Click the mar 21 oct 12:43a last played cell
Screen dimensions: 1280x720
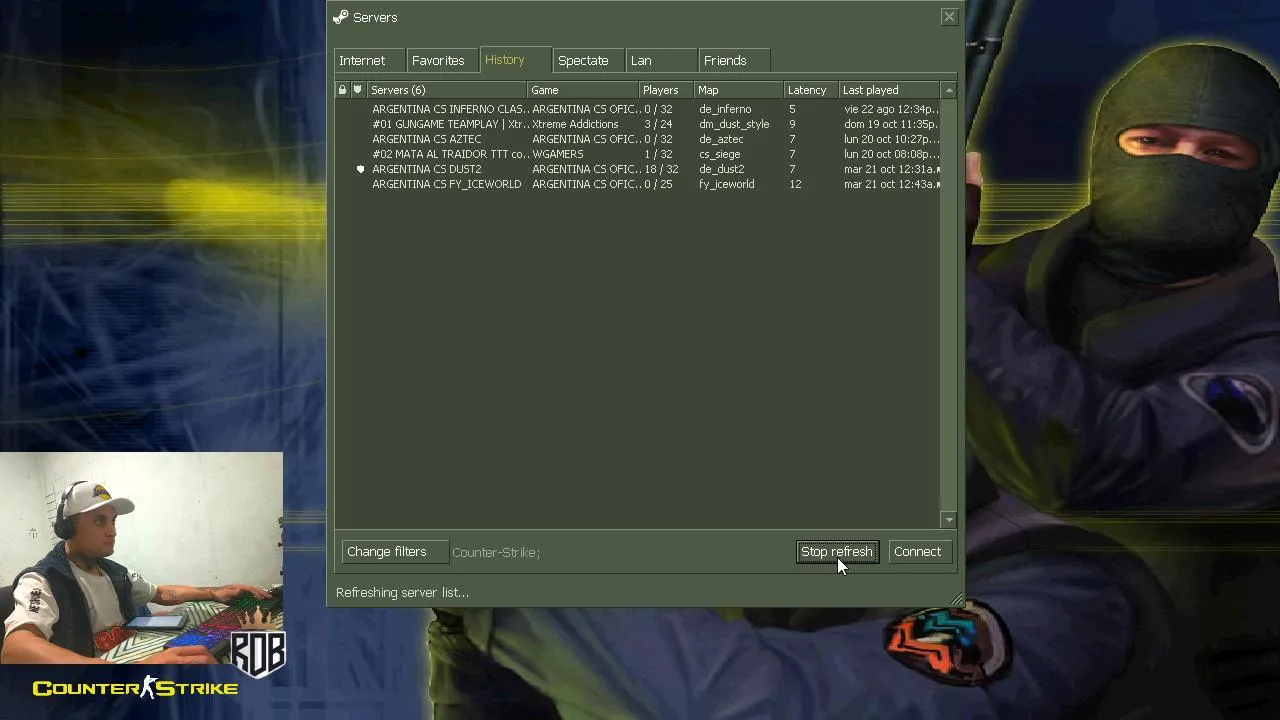(x=891, y=184)
